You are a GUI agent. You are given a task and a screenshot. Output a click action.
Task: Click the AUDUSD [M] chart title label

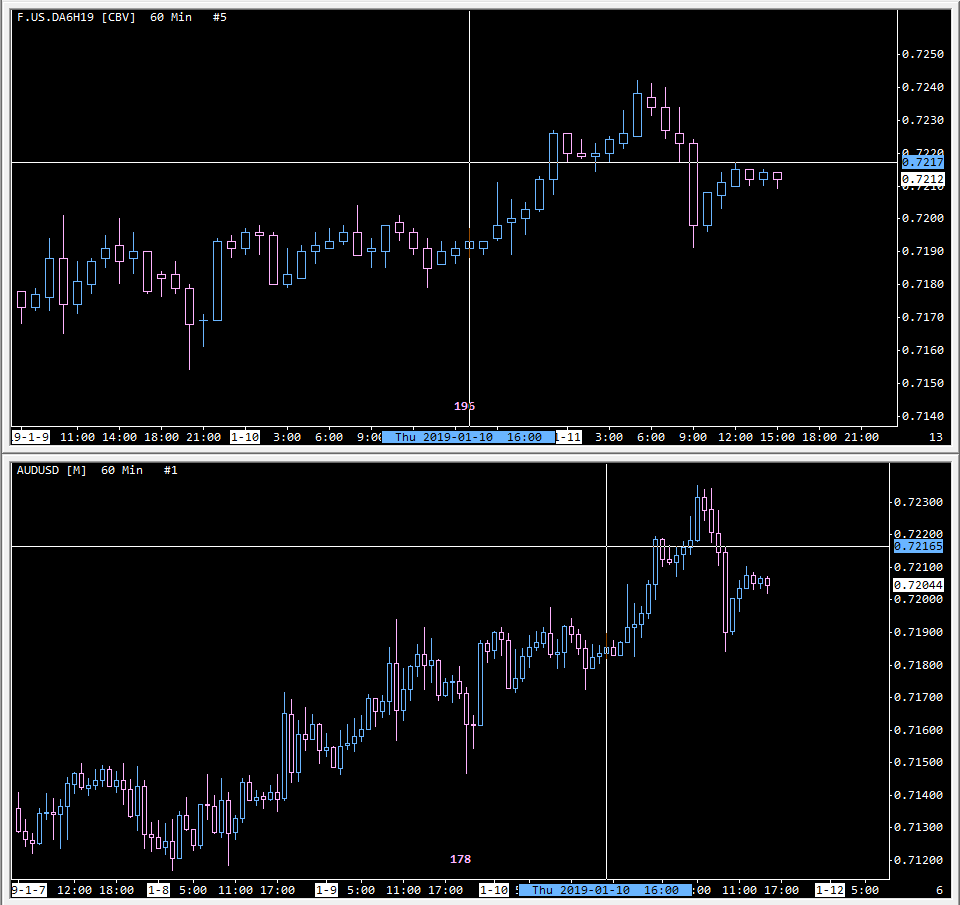tap(51, 470)
